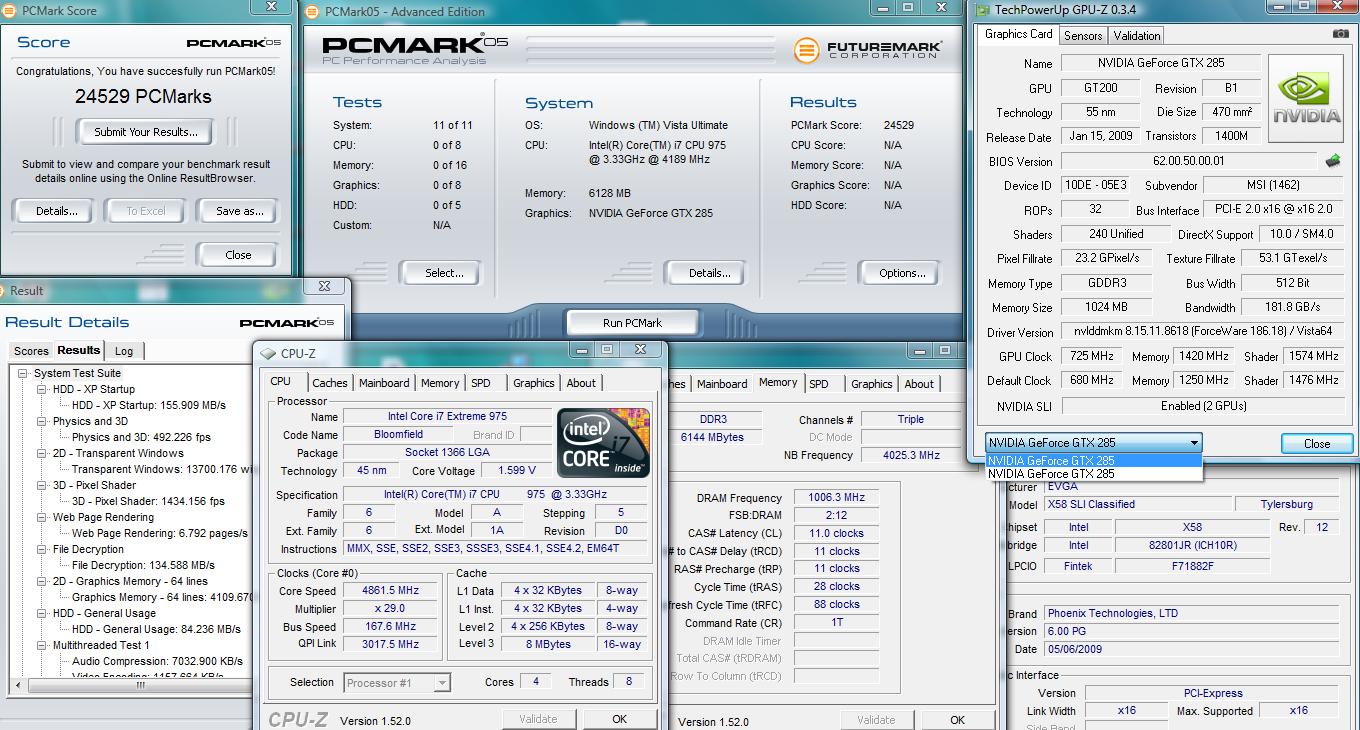Open Graphics tab in the rear CPU-Z window
Screen dimensions: 1360x730
tap(871, 384)
